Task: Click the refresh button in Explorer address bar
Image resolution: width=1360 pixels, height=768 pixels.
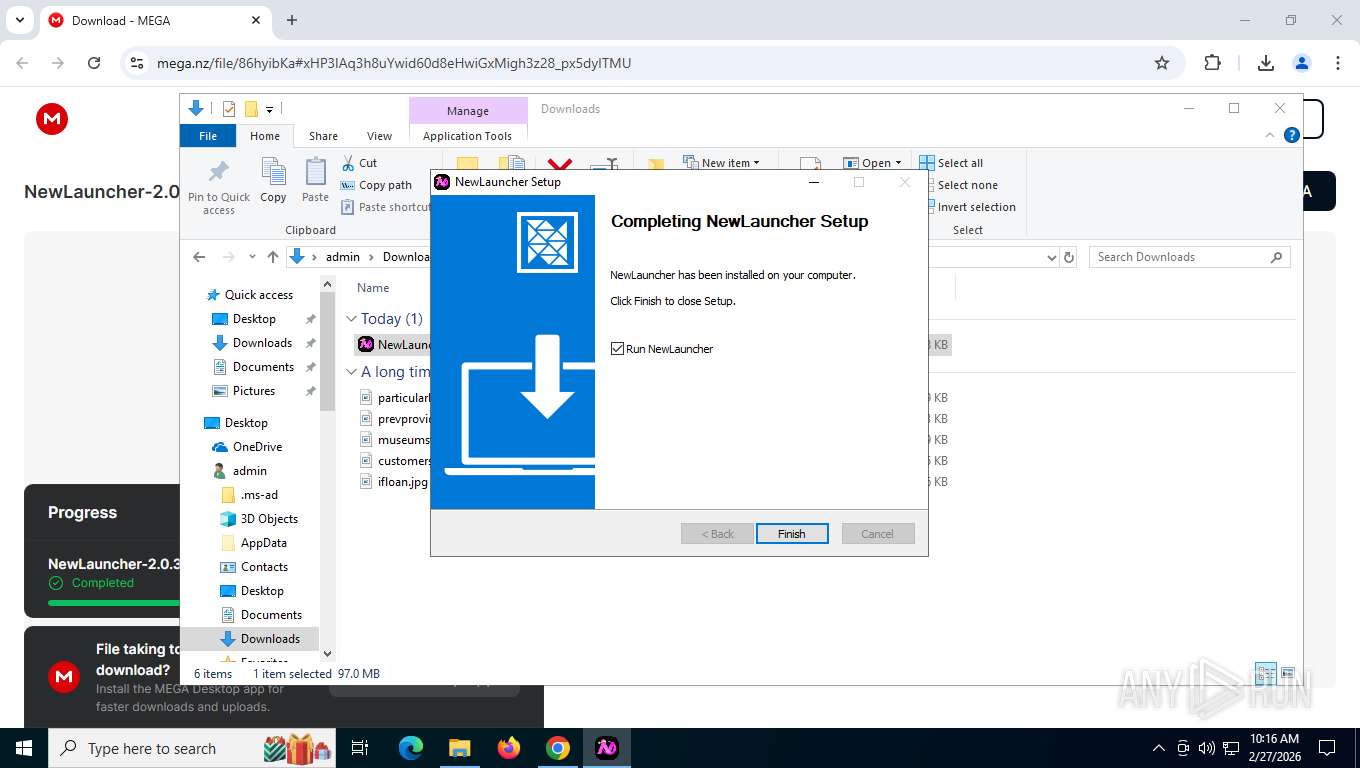Action: [1069, 257]
